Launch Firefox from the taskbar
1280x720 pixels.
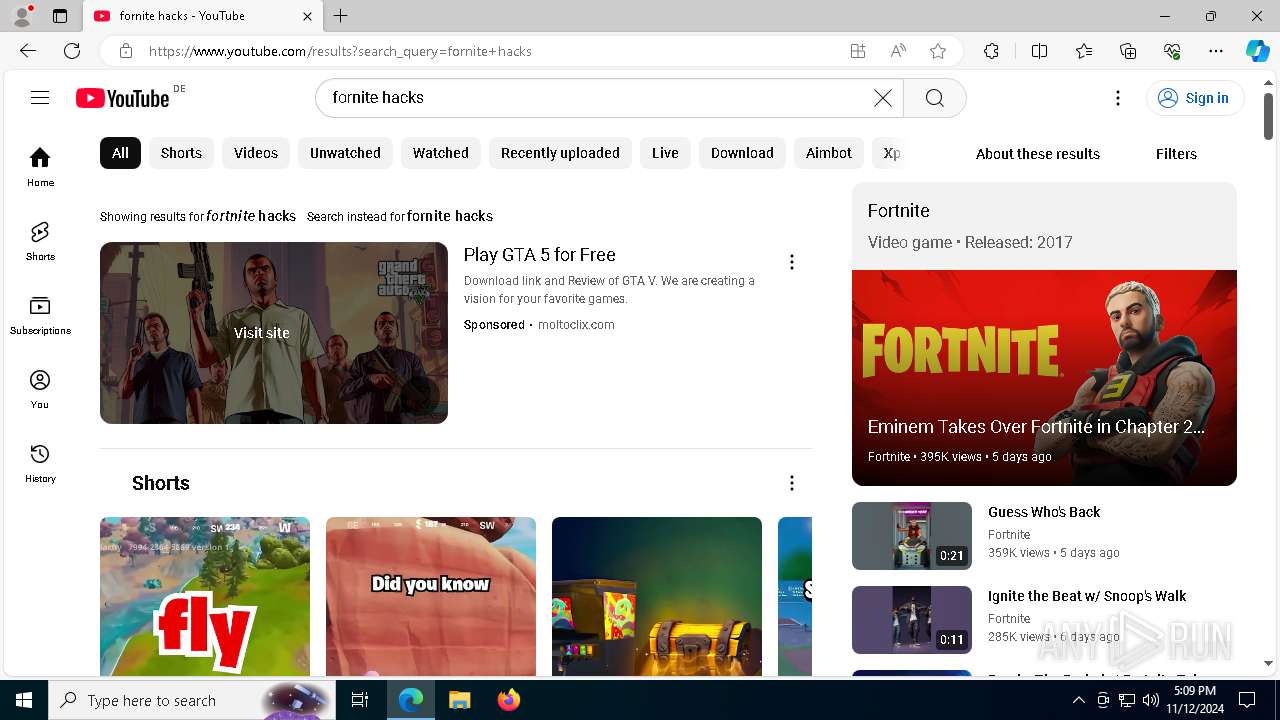(508, 700)
